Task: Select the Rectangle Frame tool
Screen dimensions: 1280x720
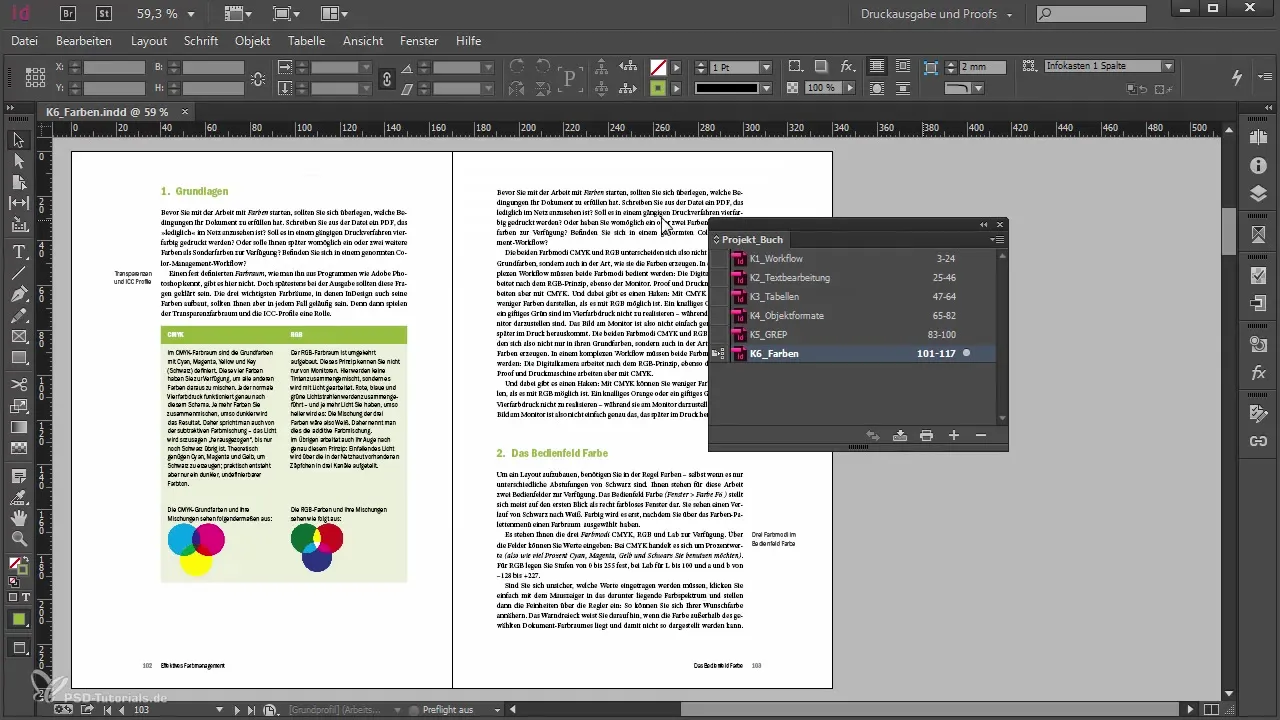Action: pos(18,336)
